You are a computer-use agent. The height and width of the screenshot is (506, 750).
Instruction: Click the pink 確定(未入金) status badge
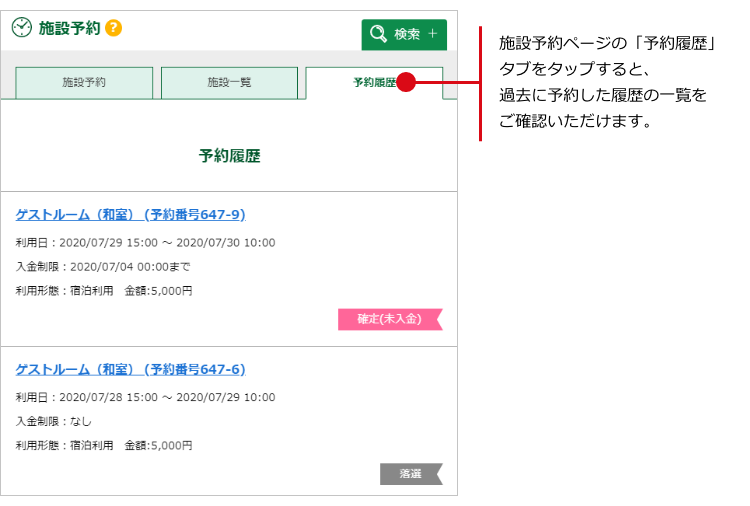pos(389,319)
